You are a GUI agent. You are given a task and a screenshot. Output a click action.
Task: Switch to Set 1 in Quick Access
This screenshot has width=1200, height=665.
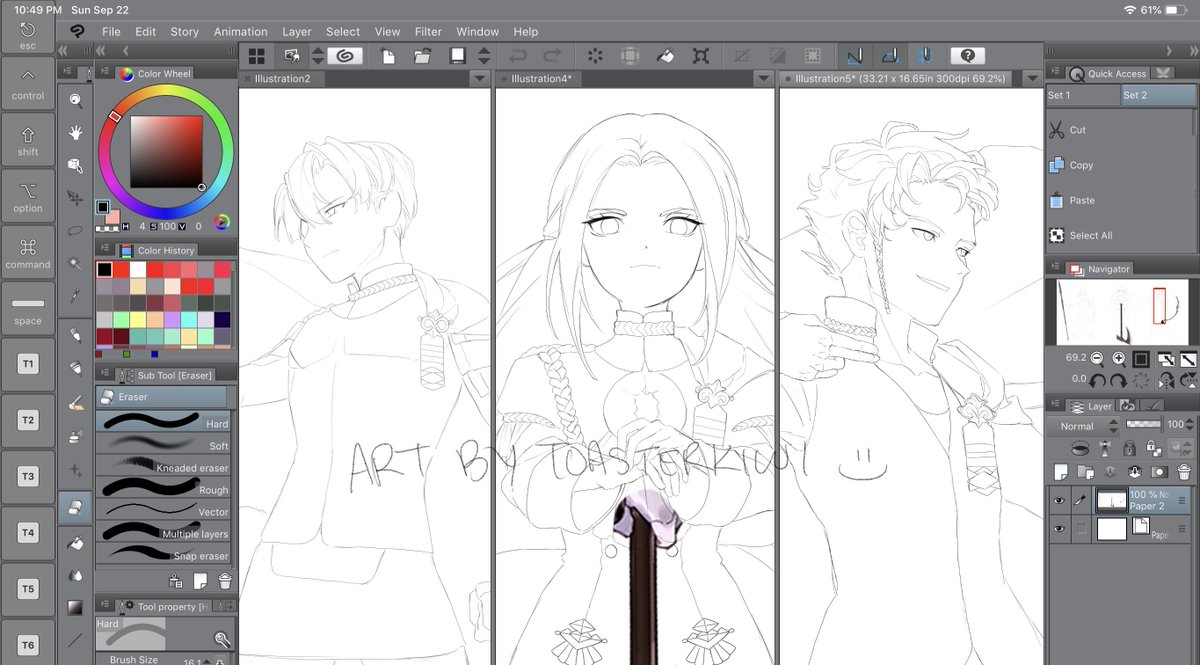[1082, 95]
